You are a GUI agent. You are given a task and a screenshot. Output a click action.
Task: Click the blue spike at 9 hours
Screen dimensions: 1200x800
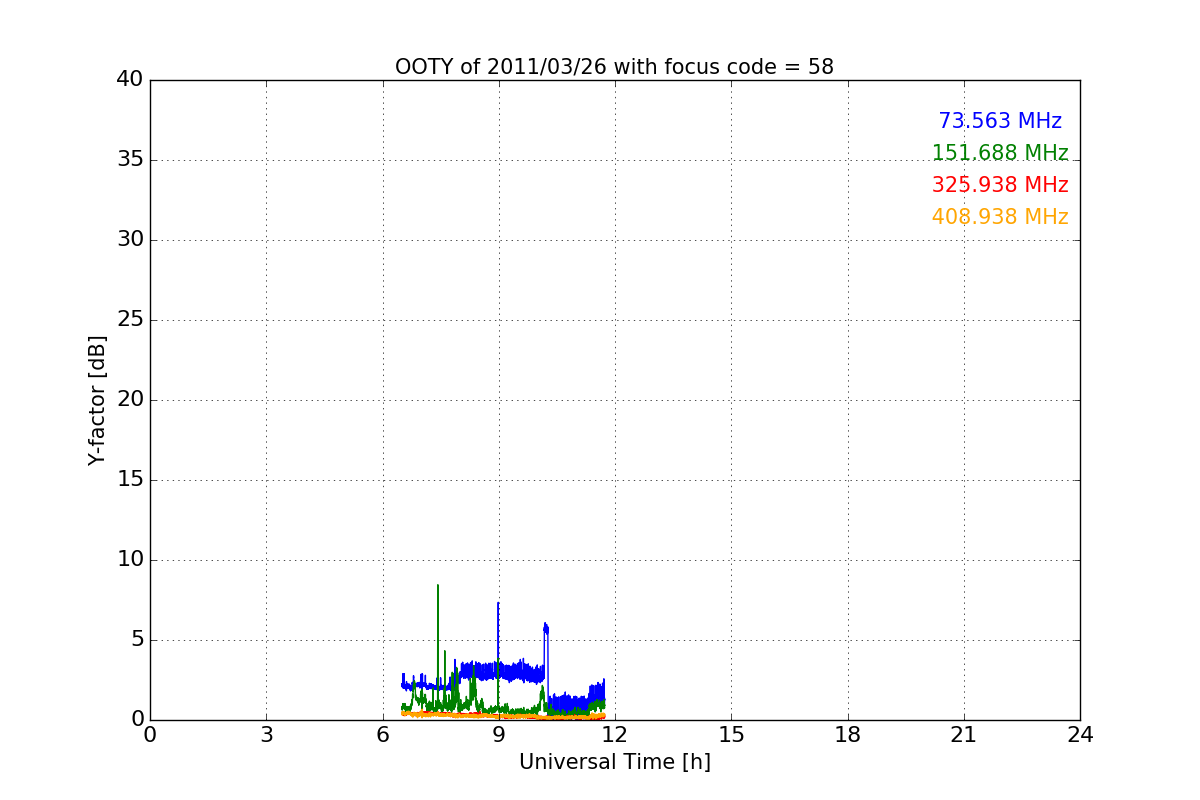point(498,604)
